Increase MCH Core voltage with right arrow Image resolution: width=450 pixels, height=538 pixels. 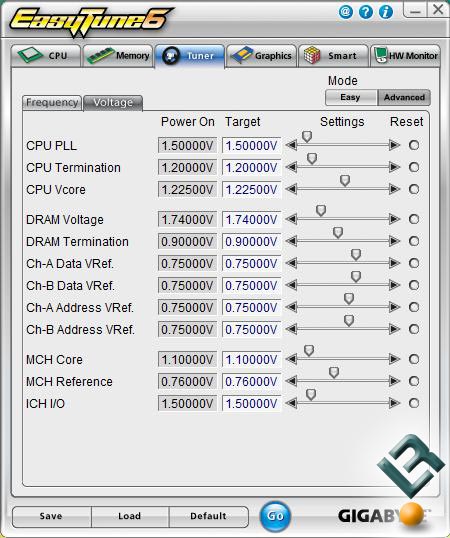(394, 359)
